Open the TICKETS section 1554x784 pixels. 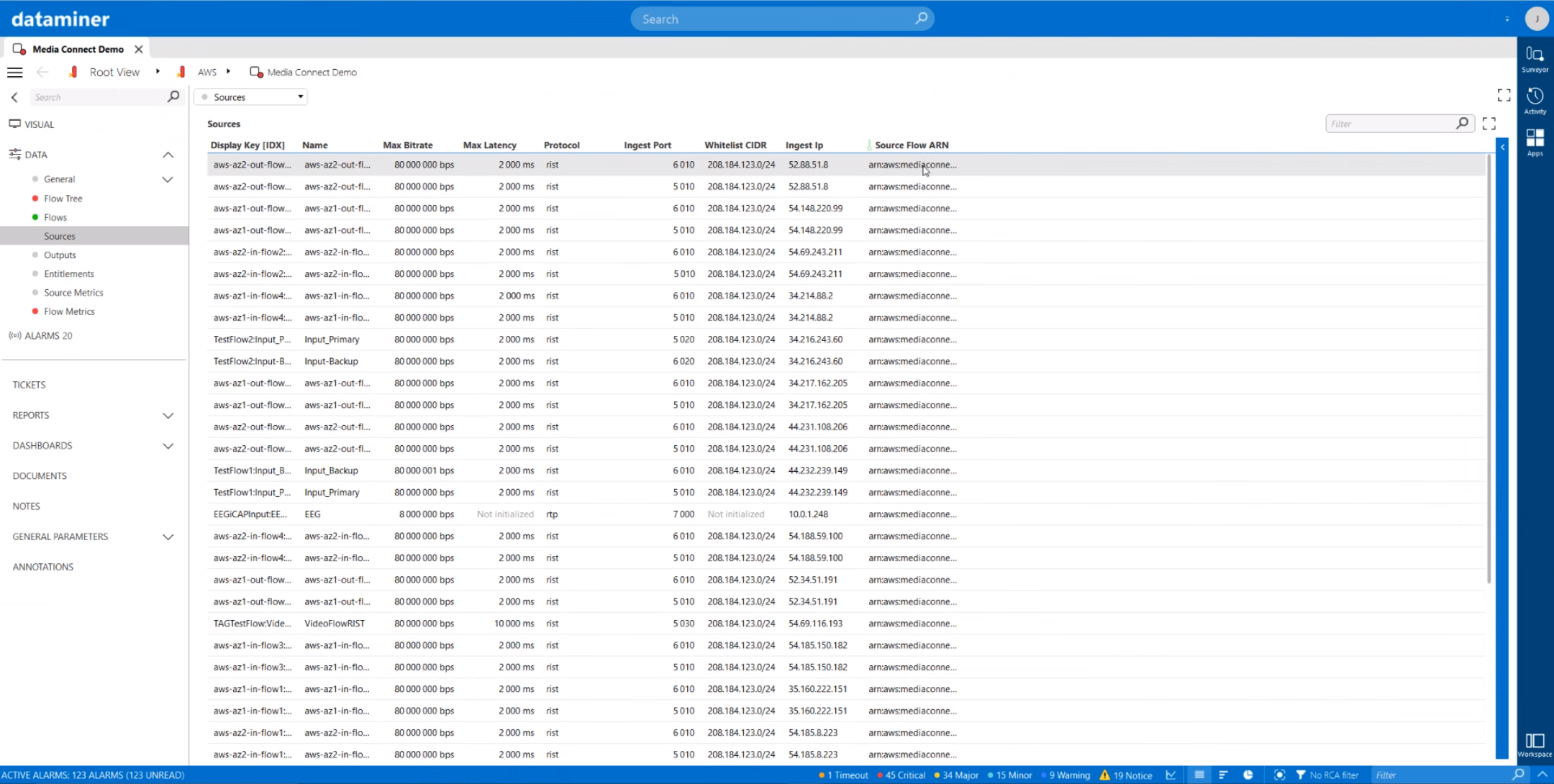pyautogui.click(x=29, y=385)
